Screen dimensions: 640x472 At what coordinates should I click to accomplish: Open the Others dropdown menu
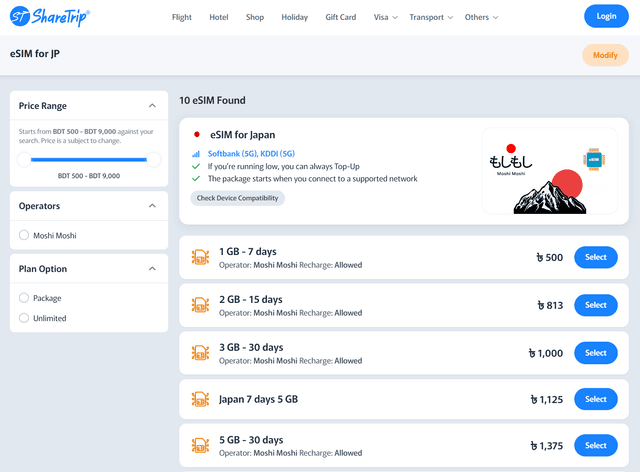[481, 17]
